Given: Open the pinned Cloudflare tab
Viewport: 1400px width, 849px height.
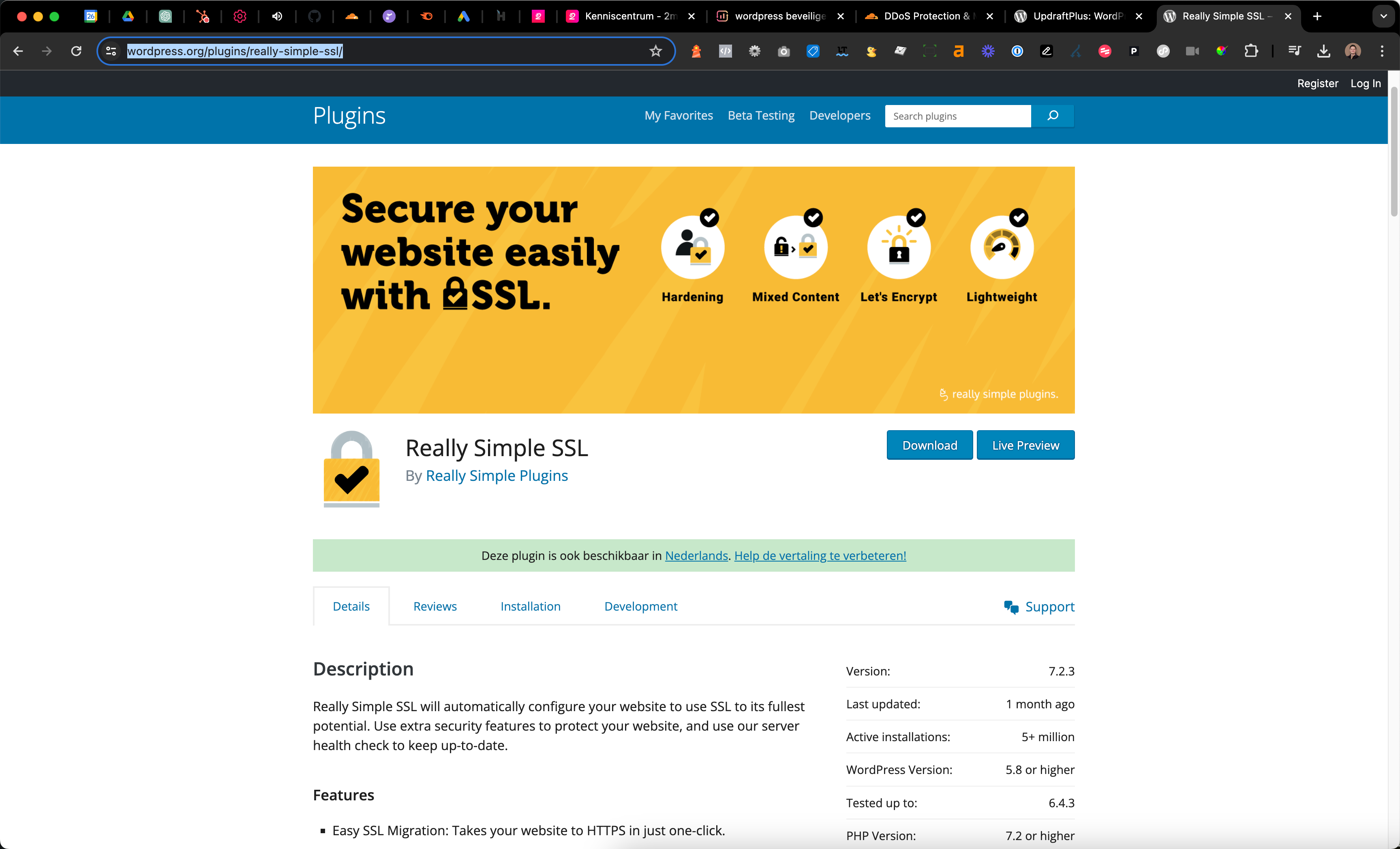Looking at the screenshot, I should [x=352, y=16].
